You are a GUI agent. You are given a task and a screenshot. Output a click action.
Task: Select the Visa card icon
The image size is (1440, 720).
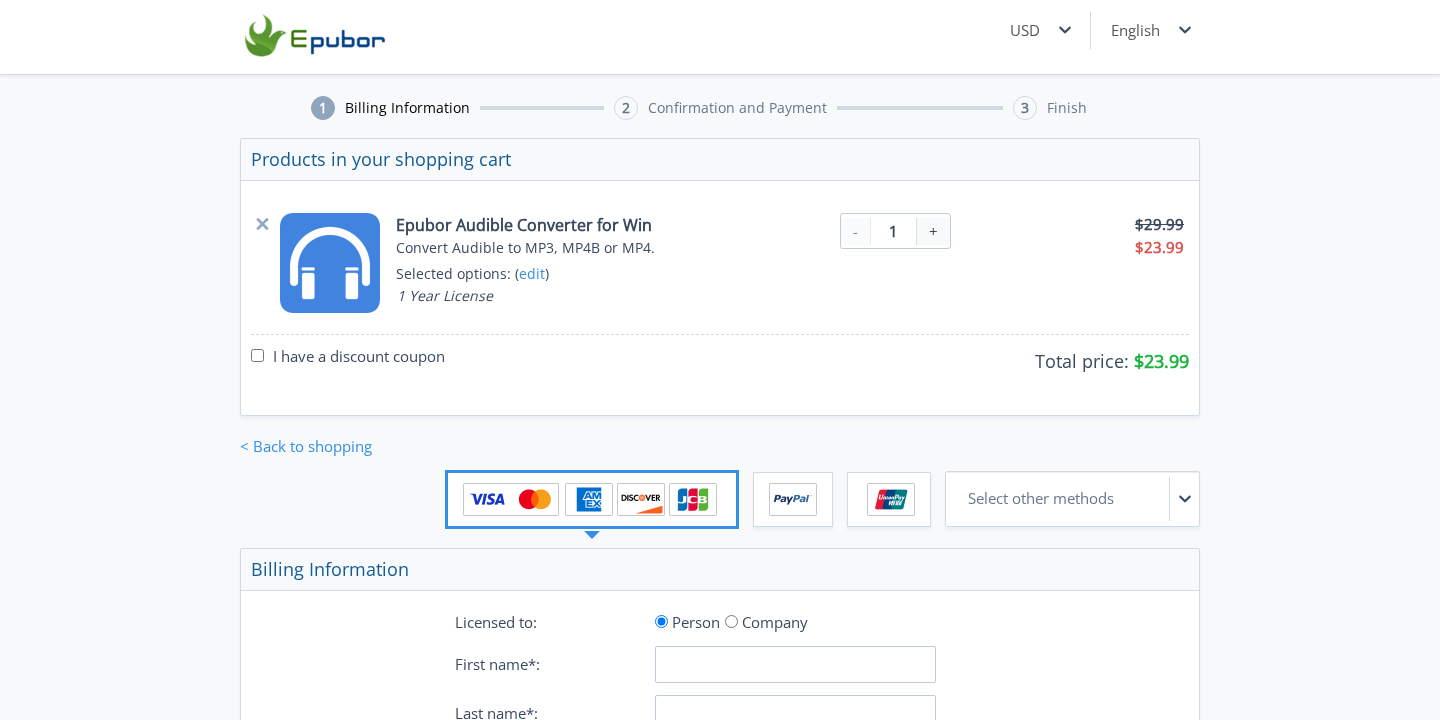pos(489,499)
